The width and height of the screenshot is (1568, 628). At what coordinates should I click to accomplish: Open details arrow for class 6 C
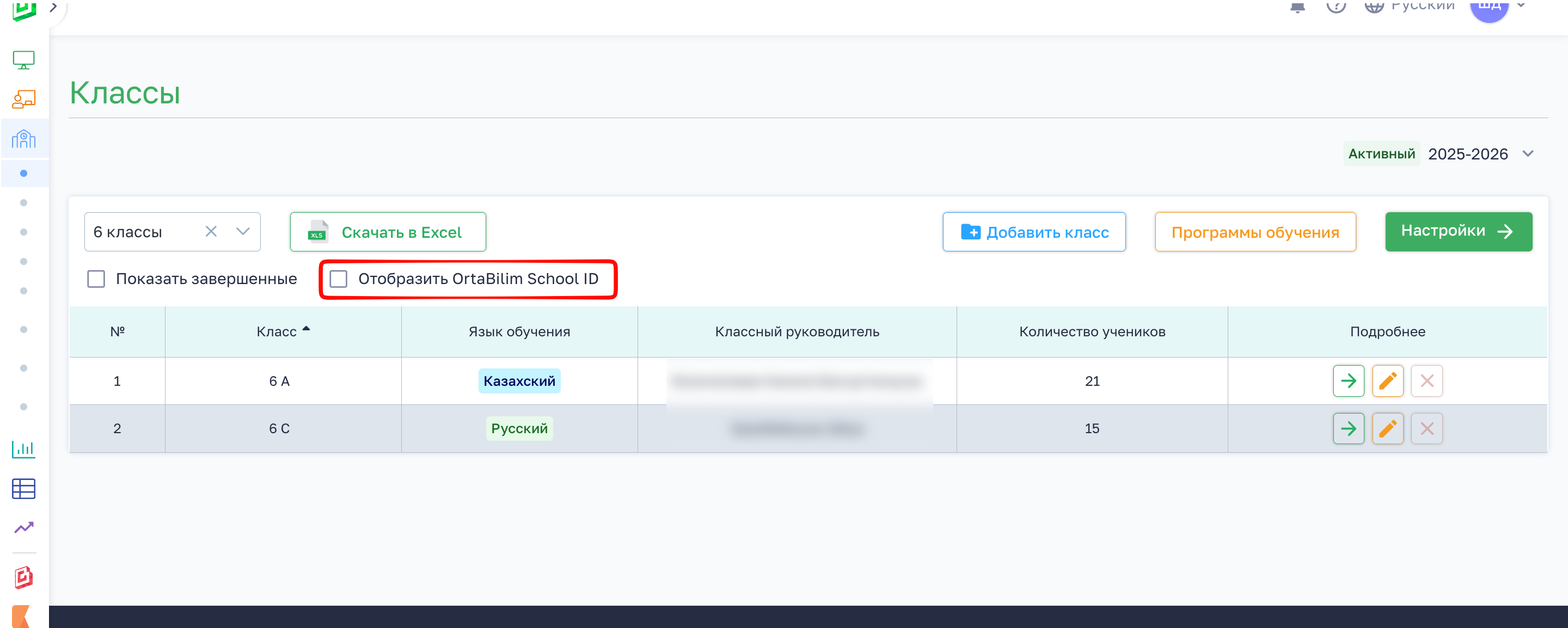click(x=1348, y=428)
